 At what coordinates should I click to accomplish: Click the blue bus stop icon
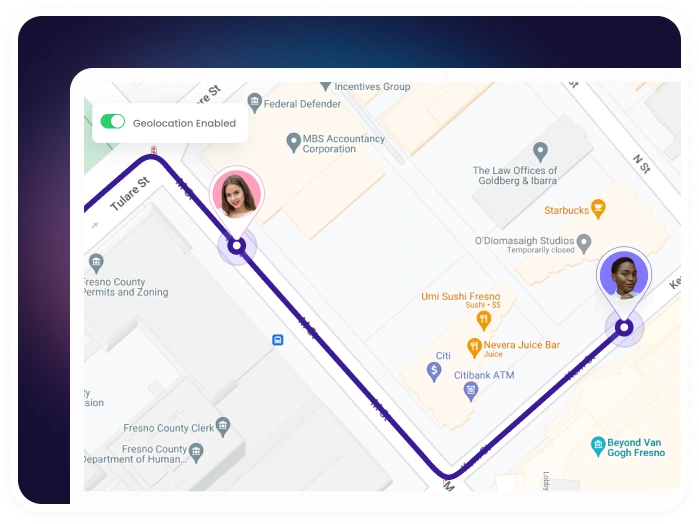pos(278,340)
